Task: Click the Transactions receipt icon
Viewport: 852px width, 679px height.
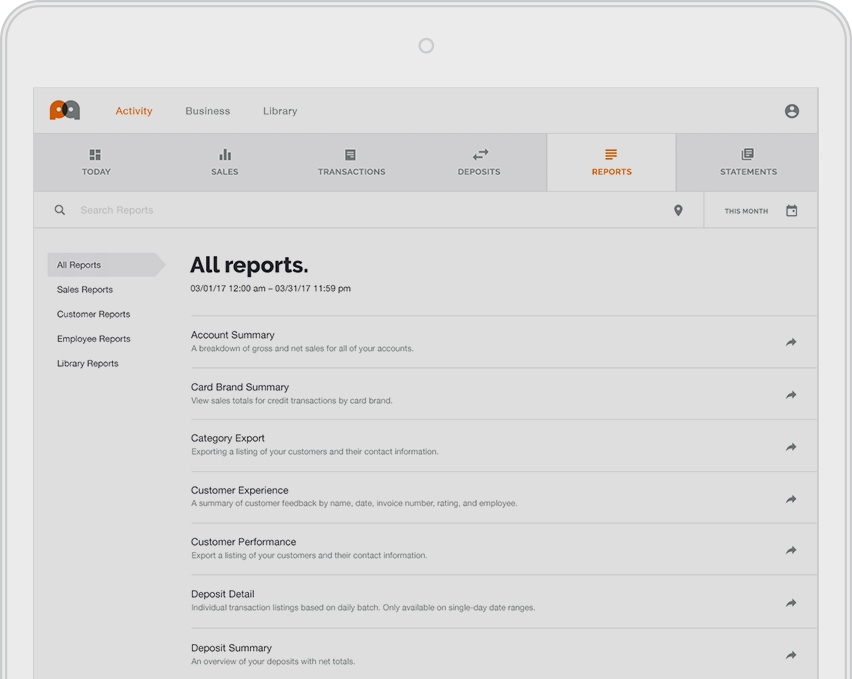Action: [350, 155]
